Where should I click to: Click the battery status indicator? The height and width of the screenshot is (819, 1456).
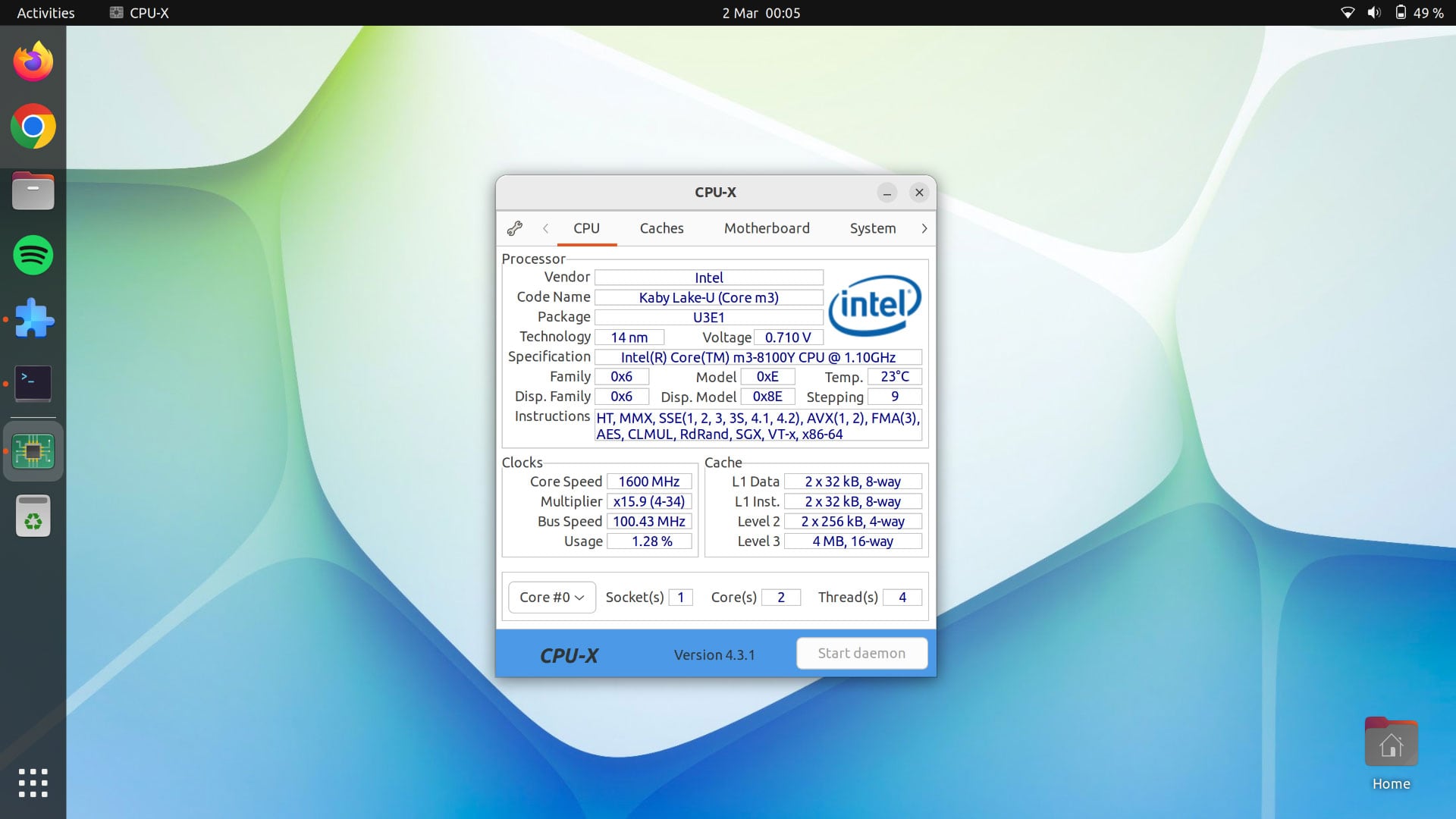(x=1399, y=13)
